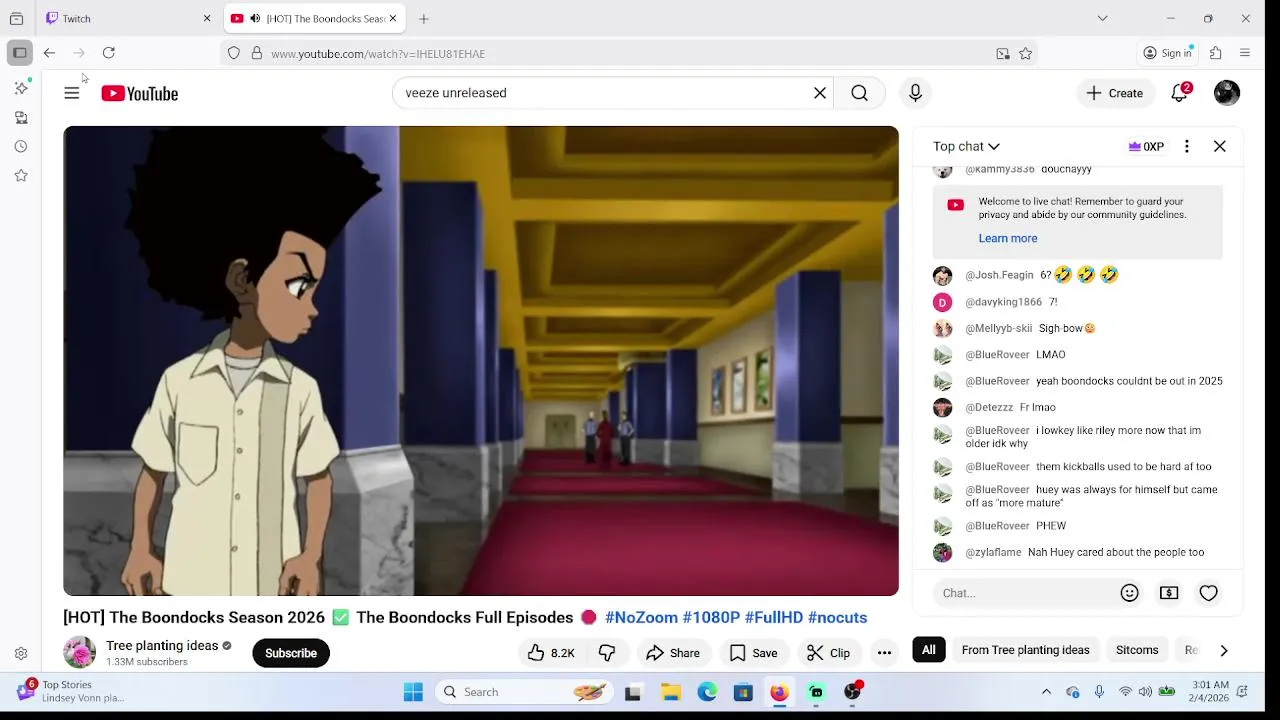This screenshot has width=1280, height=720.
Task: Open the Windows Start menu
Action: point(413,692)
